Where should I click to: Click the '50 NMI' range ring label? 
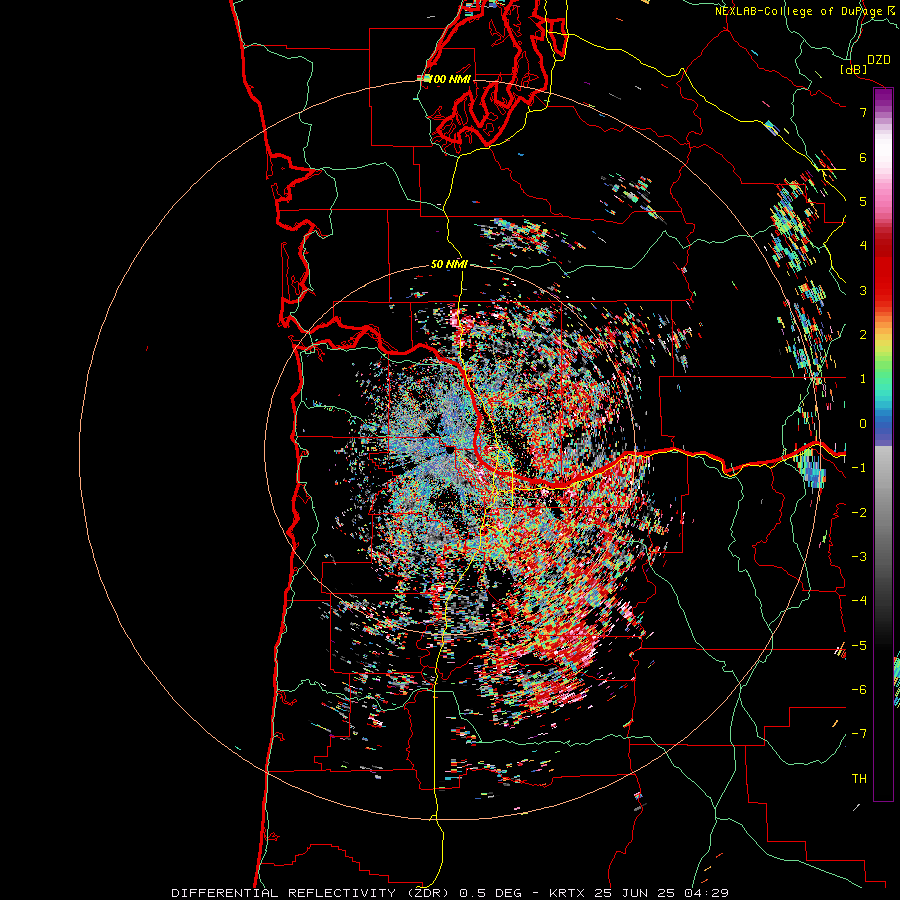tap(449, 265)
